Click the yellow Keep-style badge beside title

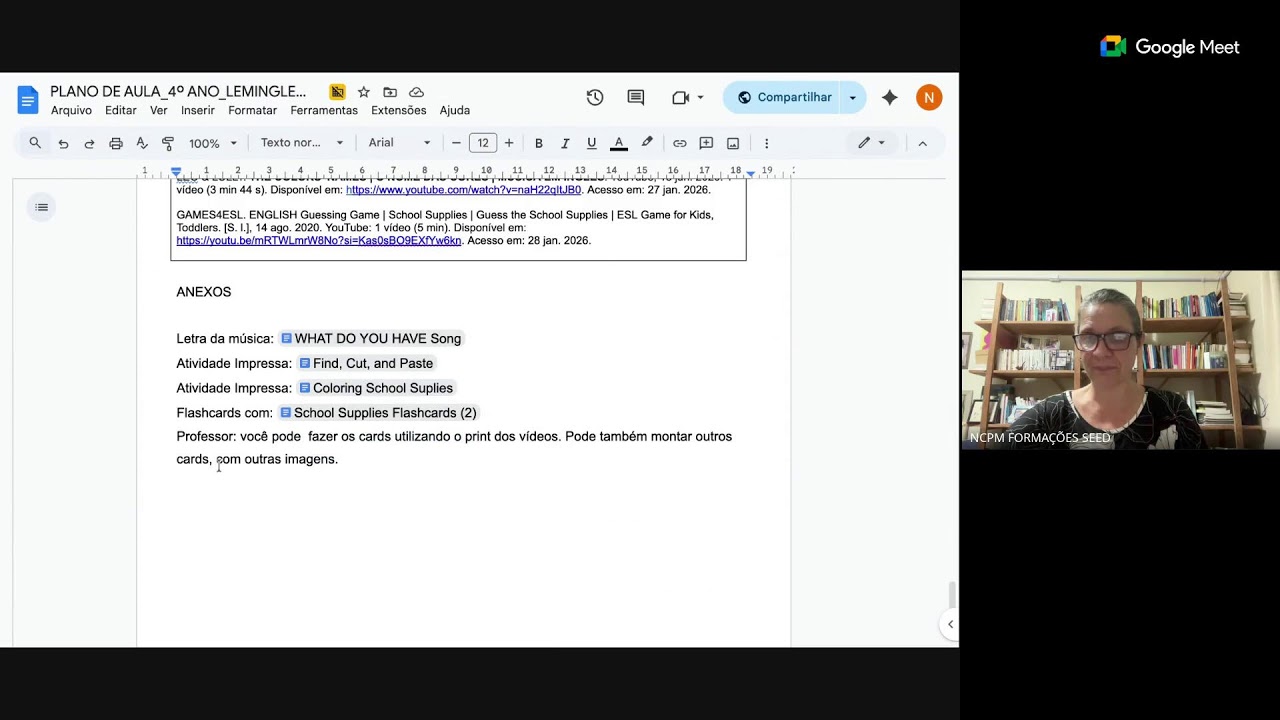point(337,92)
